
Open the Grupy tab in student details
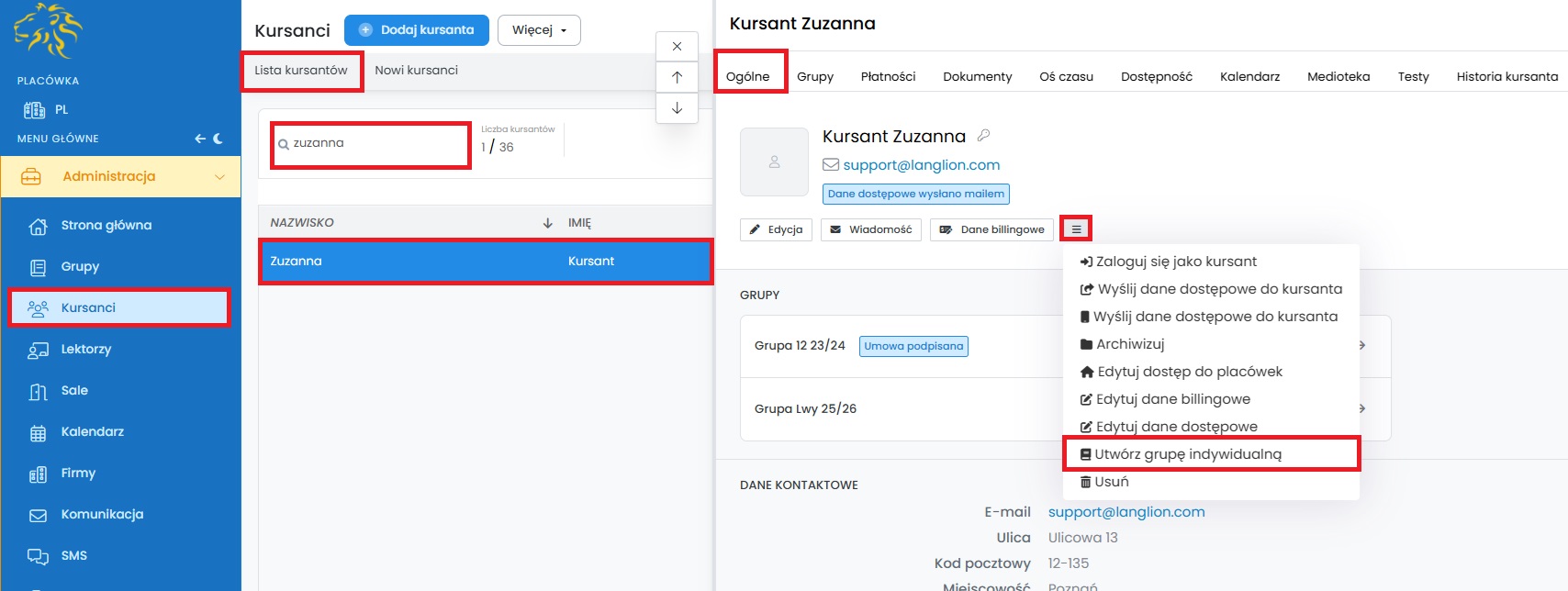(815, 77)
